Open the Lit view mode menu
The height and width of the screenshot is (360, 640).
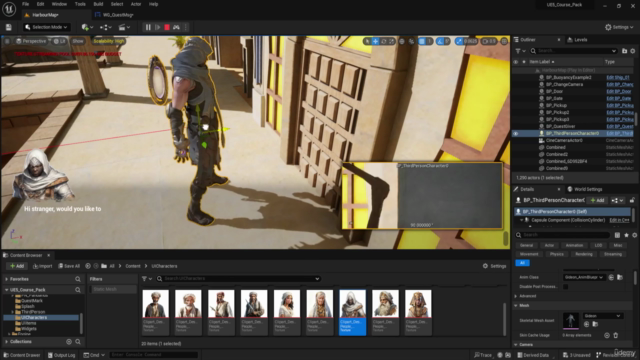[60, 41]
